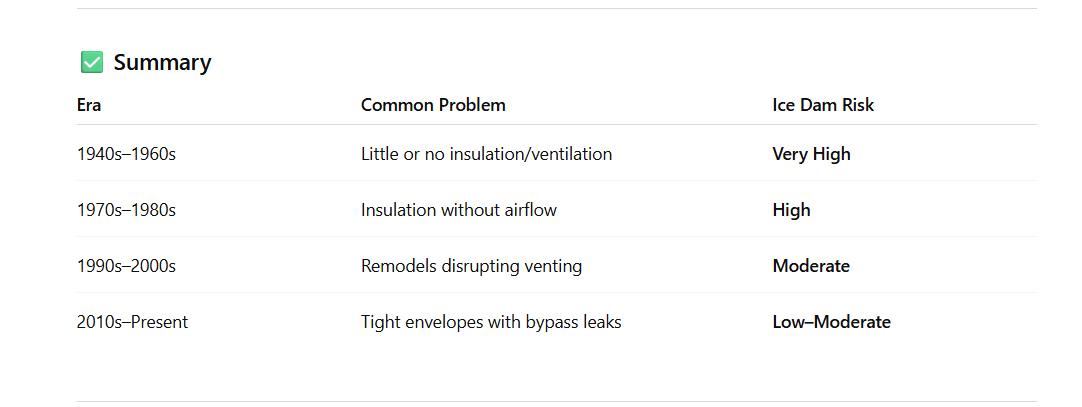Screen dimensions: 1082x407
Task: Click the header separator line under Common Problem
Action: pos(433,125)
